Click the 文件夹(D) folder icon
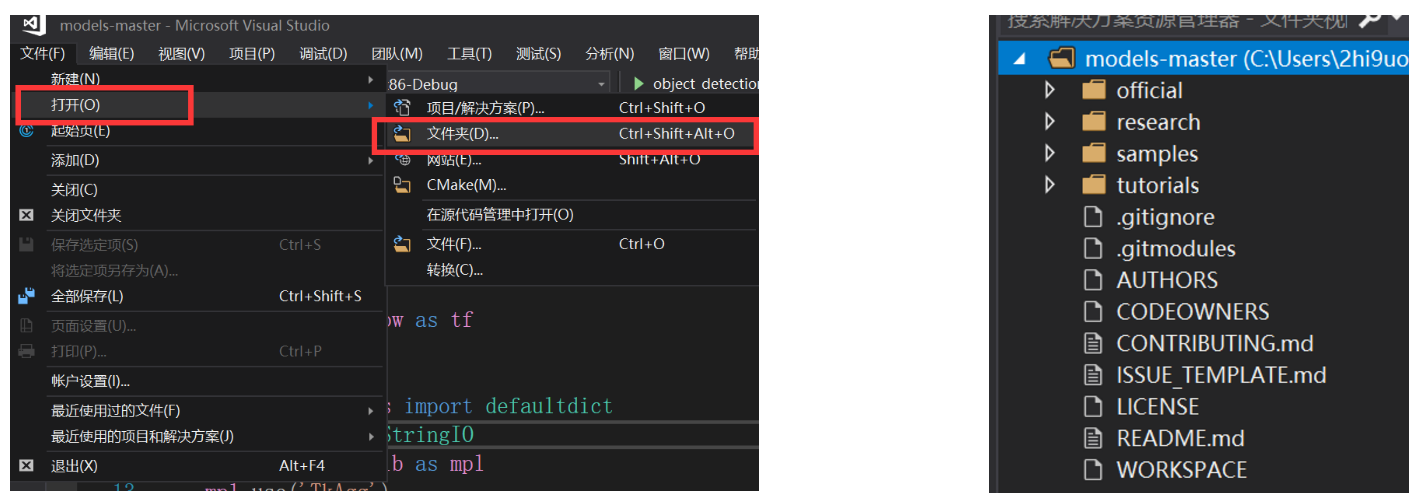Screen dimensions: 1427x502 402,133
